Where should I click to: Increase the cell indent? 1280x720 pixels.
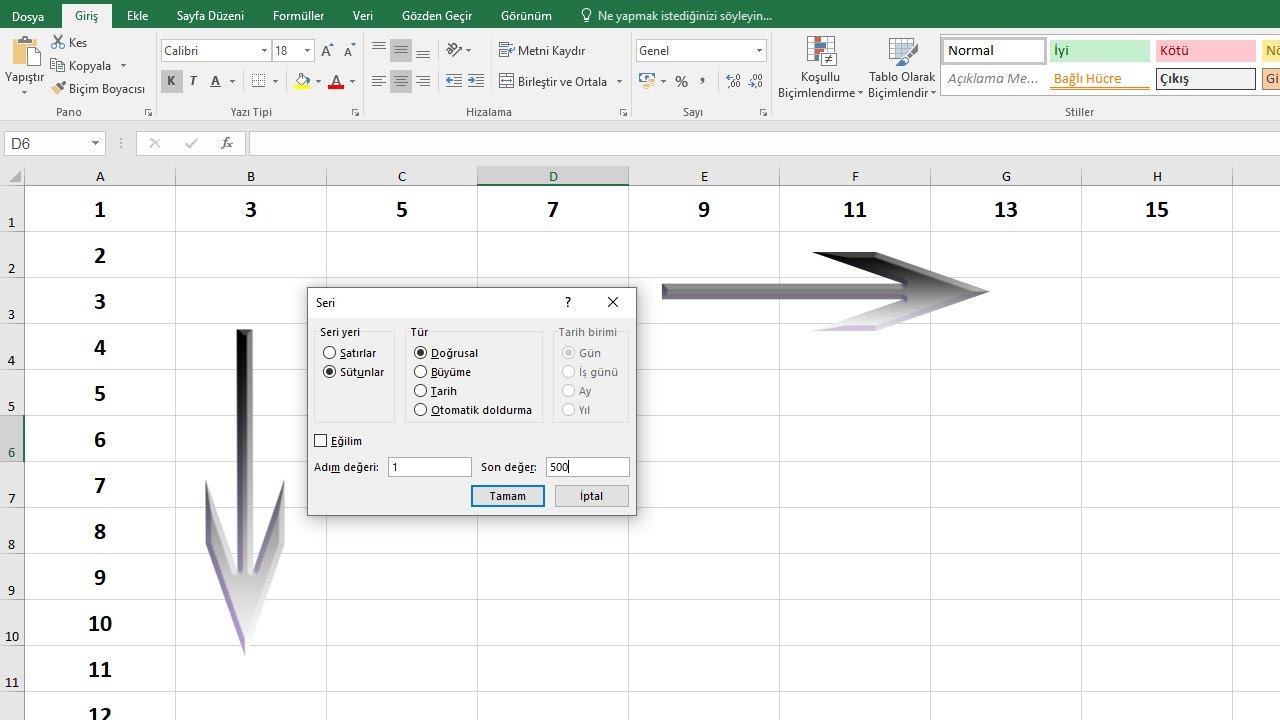pyautogui.click(x=477, y=82)
